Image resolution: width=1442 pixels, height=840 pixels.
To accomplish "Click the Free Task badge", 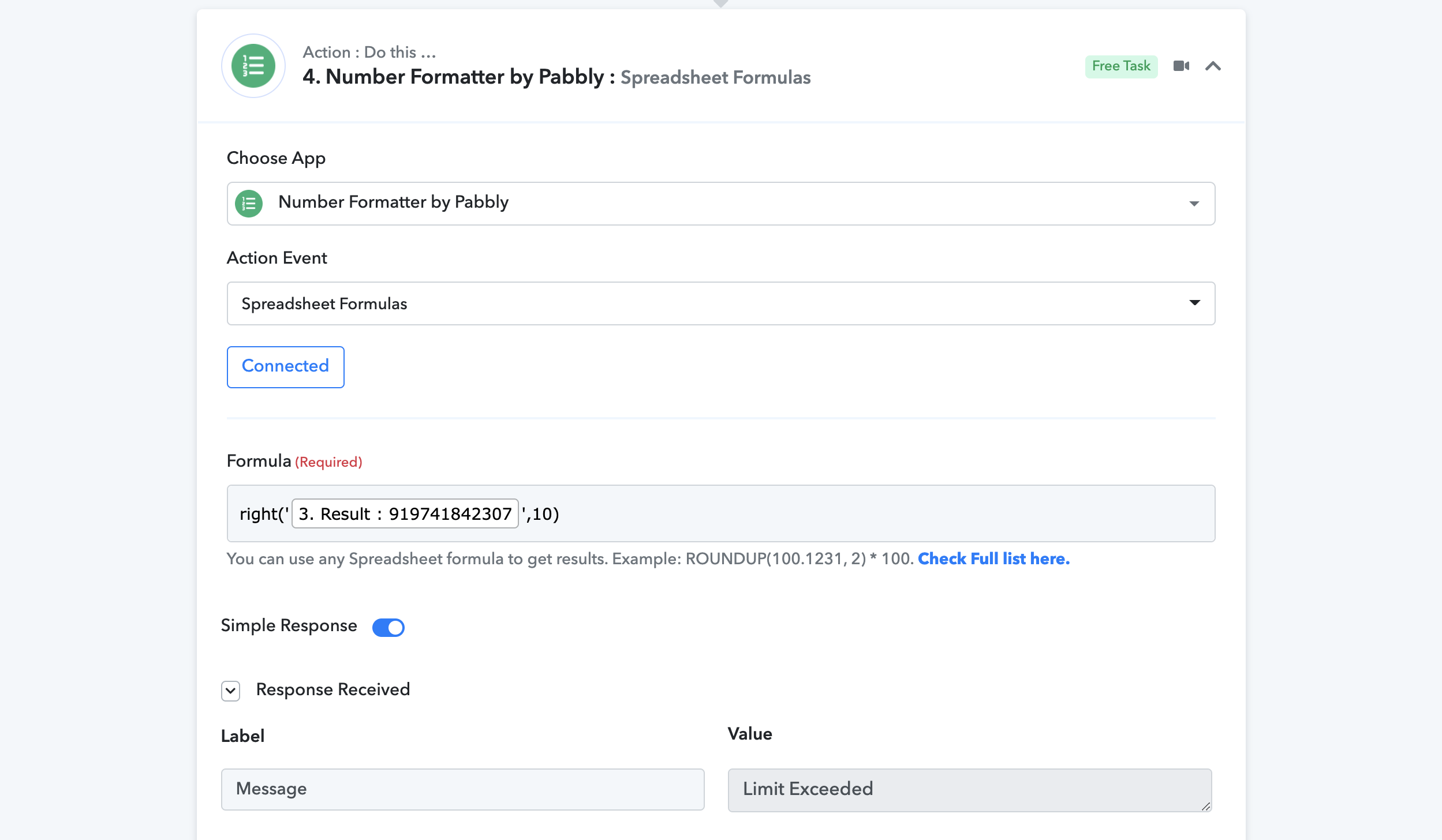I will coord(1121,66).
